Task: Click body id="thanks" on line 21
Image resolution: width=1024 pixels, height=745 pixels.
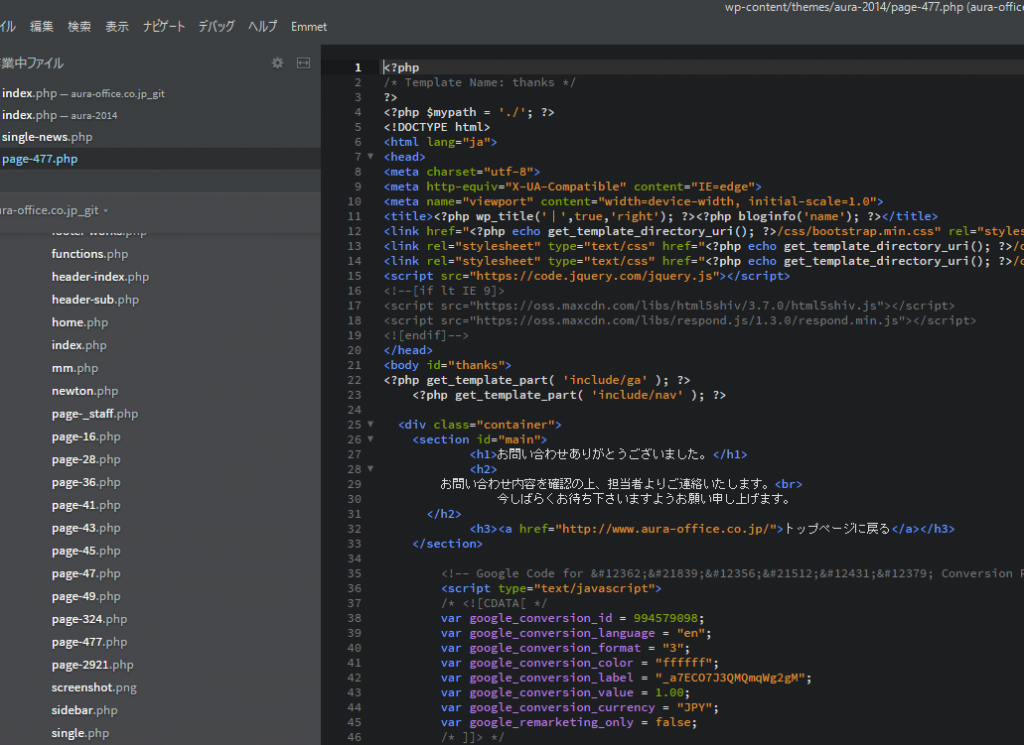Action: pos(447,365)
